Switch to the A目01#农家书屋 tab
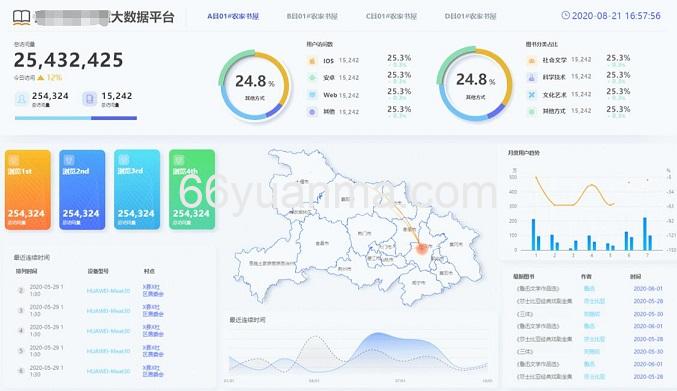Image resolution: width=677 pixels, height=391 pixels. 233,16
